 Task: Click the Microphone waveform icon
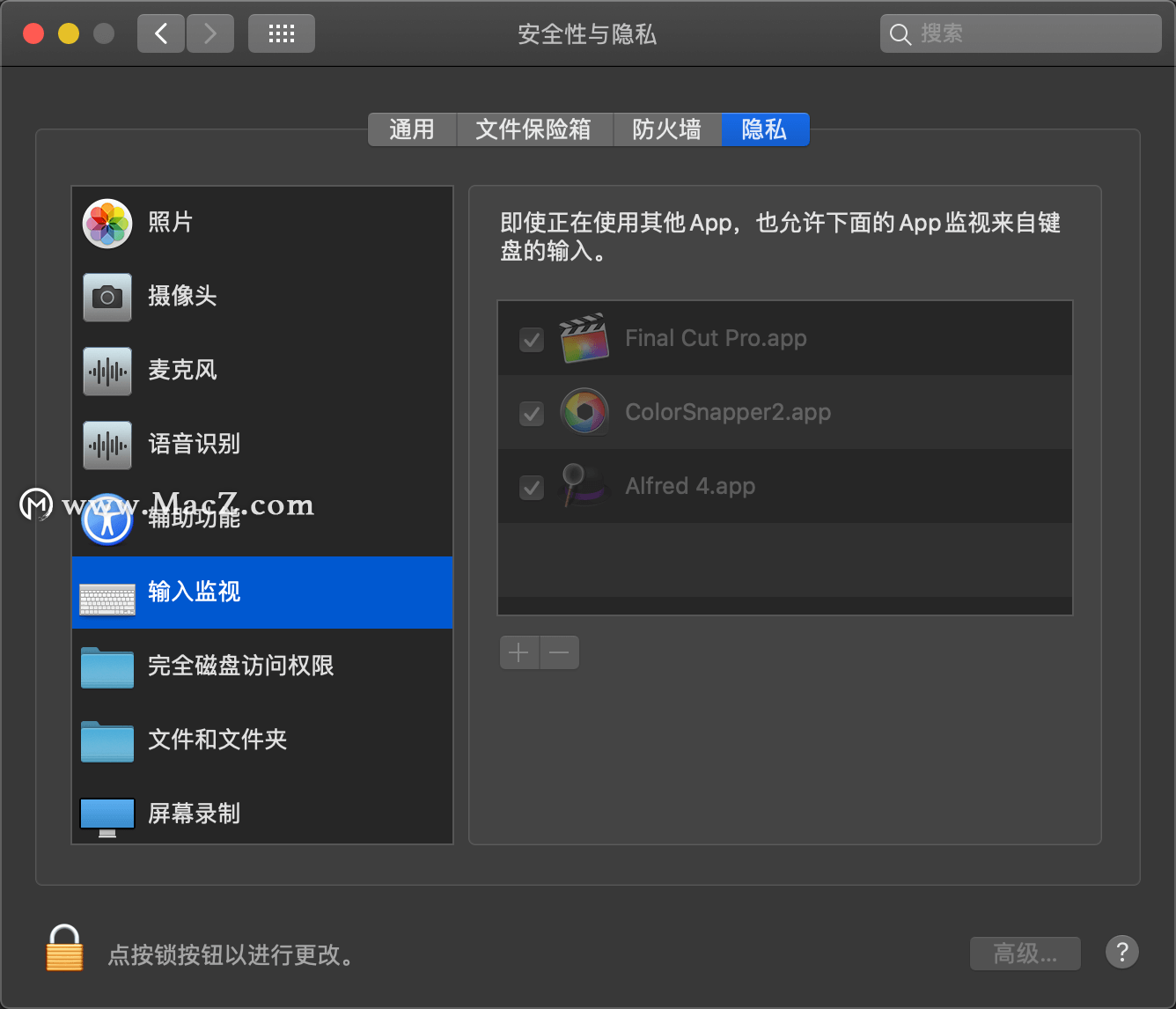pyautogui.click(x=107, y=371)
